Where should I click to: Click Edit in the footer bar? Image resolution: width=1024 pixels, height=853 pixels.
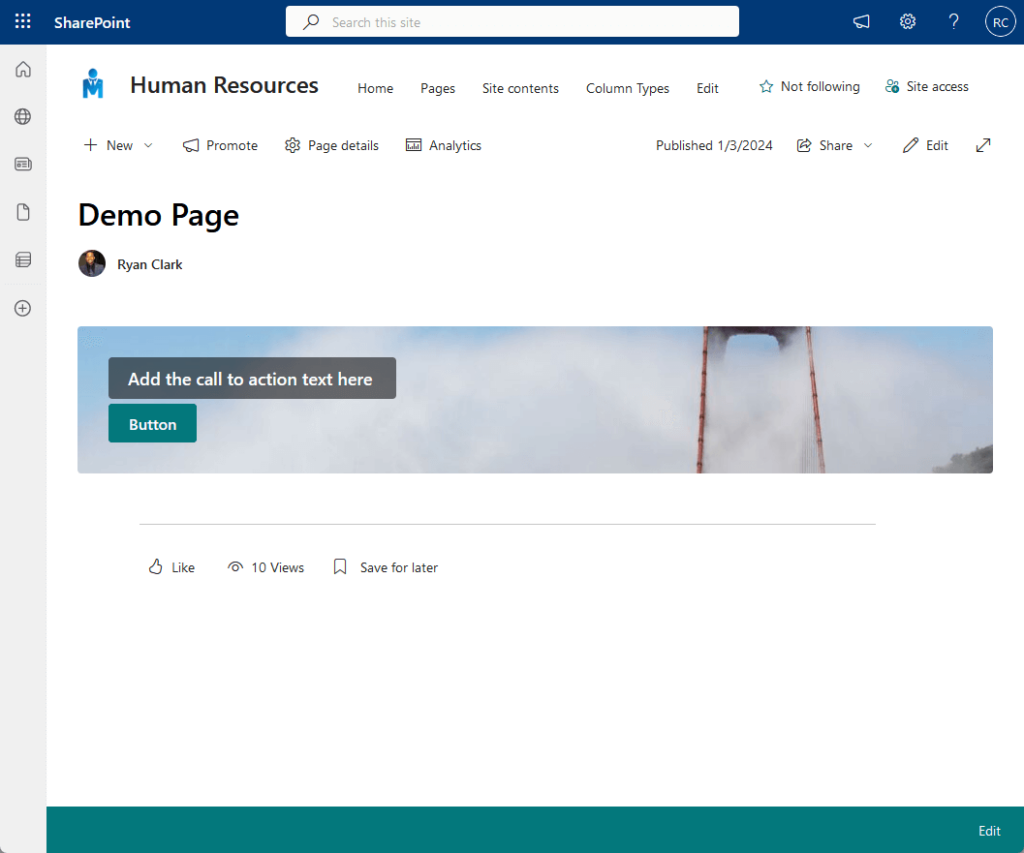click(989, 830)
